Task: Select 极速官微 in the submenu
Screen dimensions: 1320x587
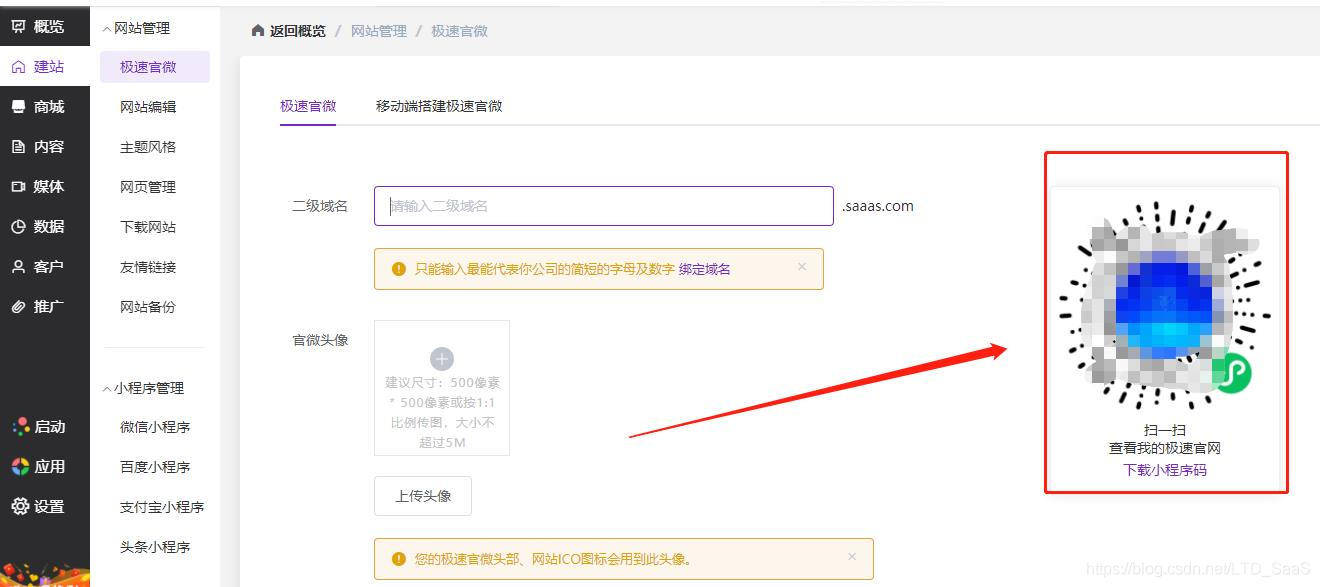Action: click(x=155, y=67)
